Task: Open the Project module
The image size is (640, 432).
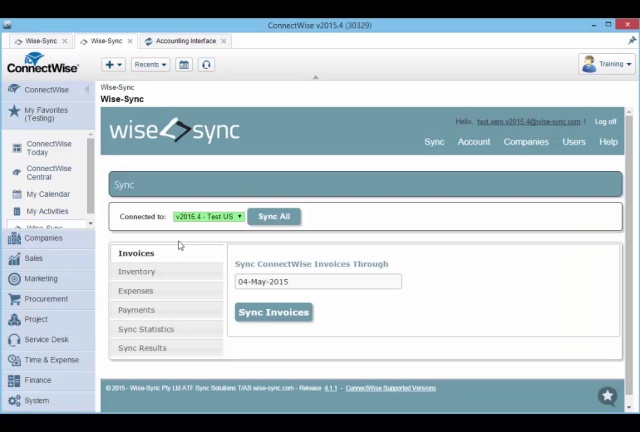Action: [x=48, y=319]
